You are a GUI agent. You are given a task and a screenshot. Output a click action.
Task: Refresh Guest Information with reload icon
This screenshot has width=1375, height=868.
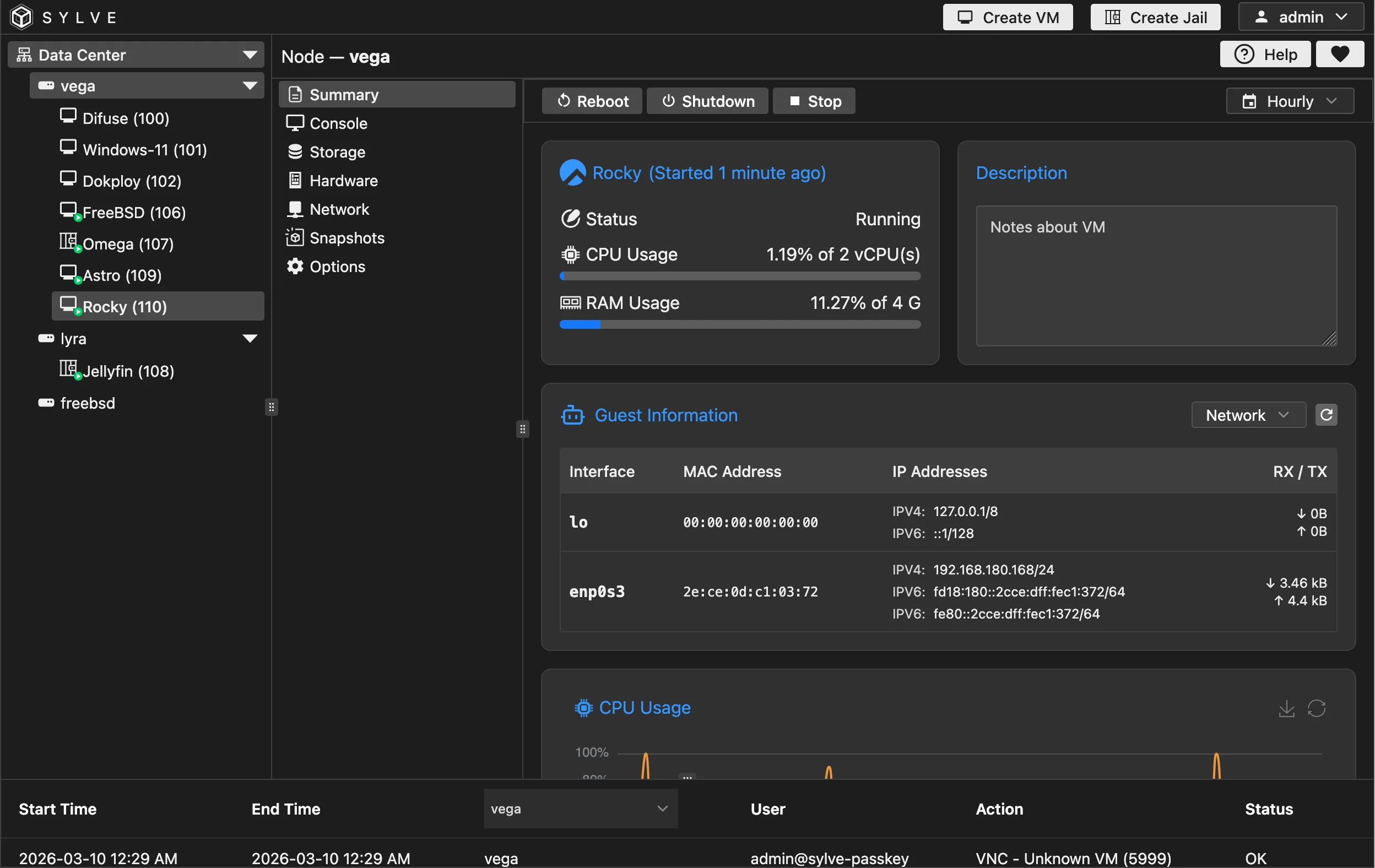point(1326,415)
